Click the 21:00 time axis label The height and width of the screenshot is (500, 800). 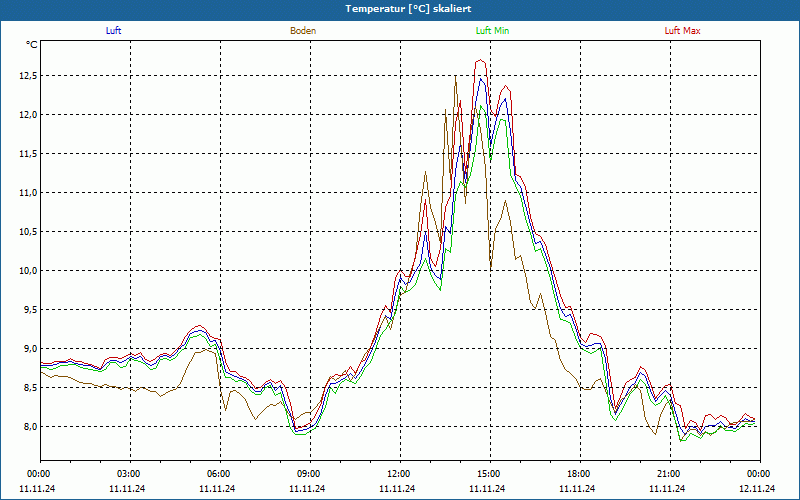tap(667, 474)
